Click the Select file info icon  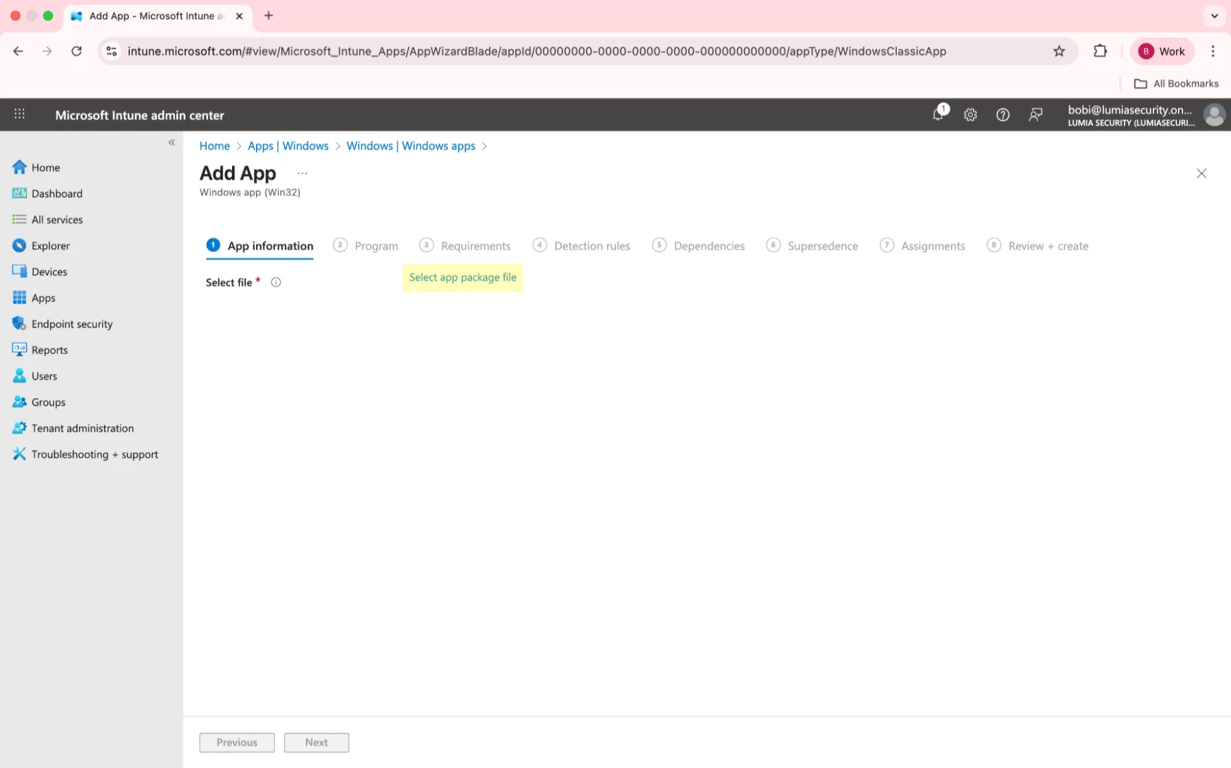coord(276,282)
